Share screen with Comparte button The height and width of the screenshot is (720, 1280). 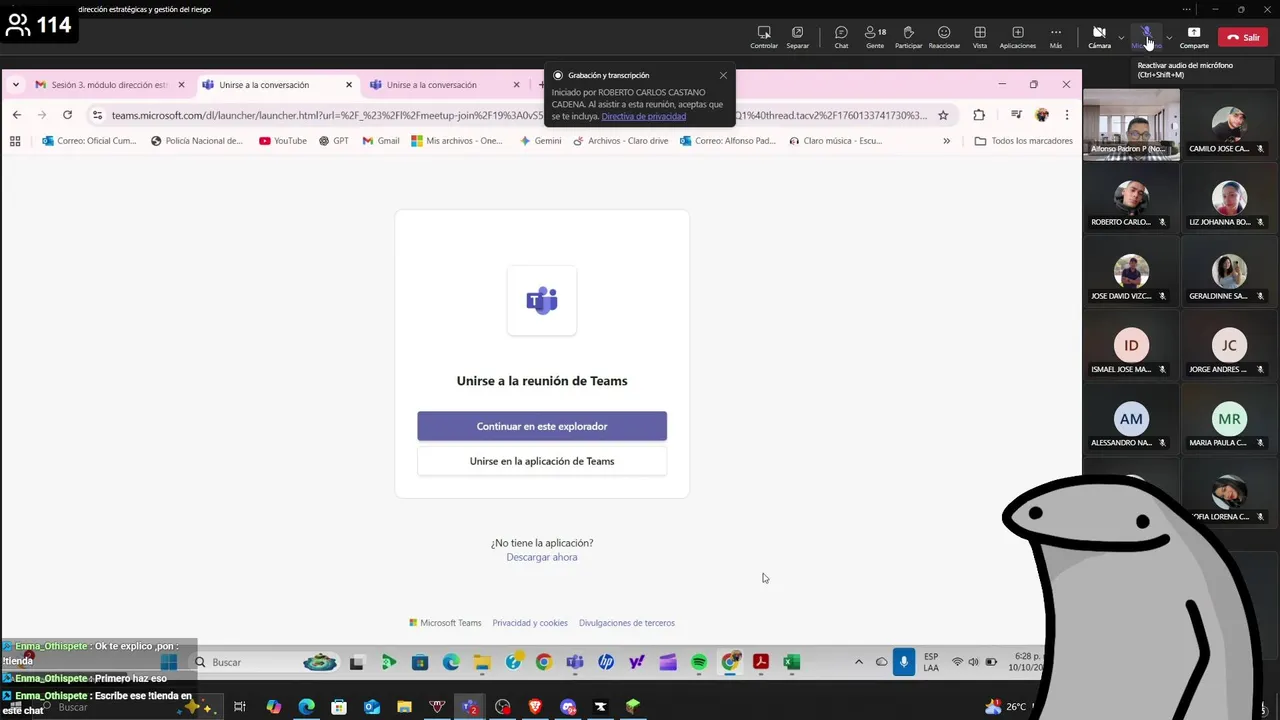coord(1194,37)
